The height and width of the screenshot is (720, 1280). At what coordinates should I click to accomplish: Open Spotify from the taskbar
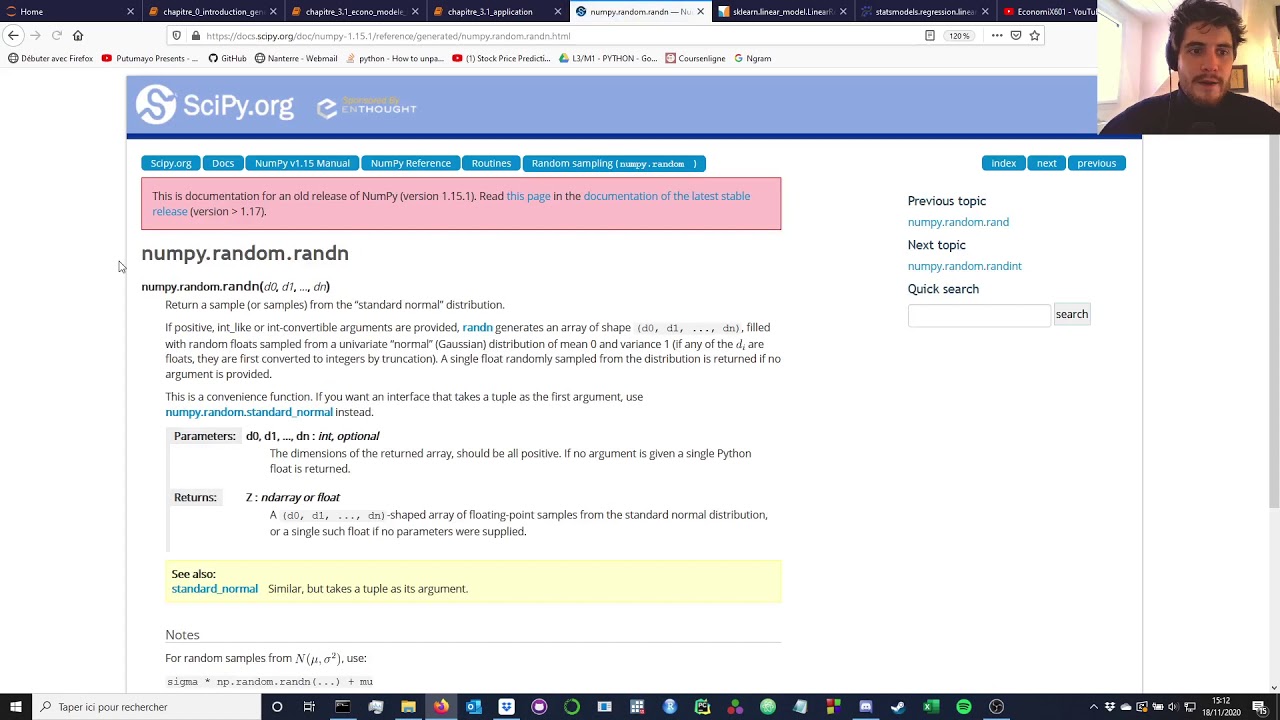point(963,707)
